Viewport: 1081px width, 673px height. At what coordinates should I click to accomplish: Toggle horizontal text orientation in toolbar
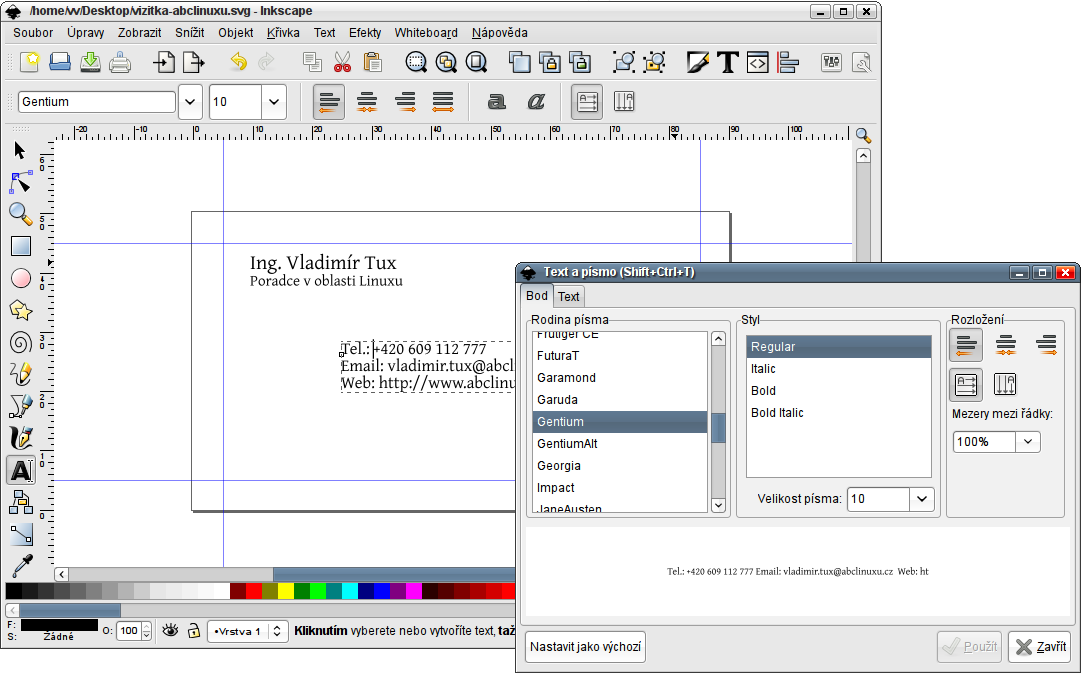587,102
